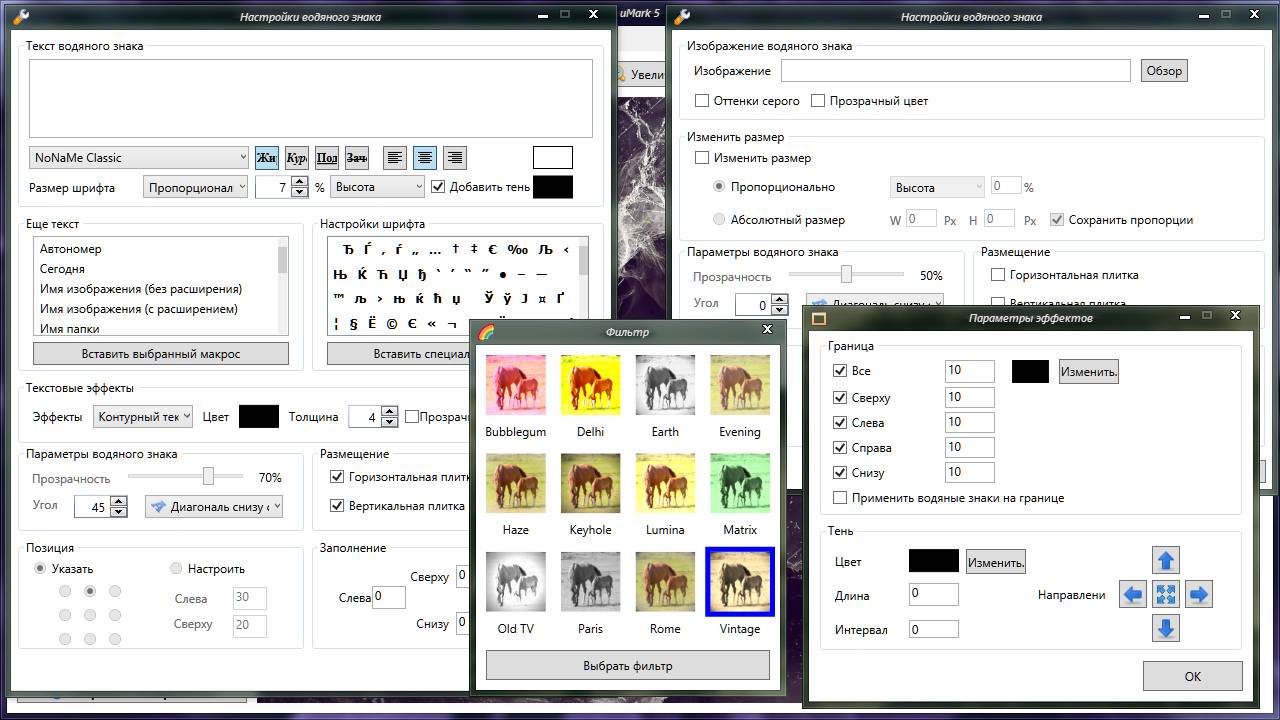Image resolution: width=1280 pixels, height=720 pixels.
Task: Uncheck 'Горизонтальная плитка' in text watermark window
Action: (x=337, y=477)
